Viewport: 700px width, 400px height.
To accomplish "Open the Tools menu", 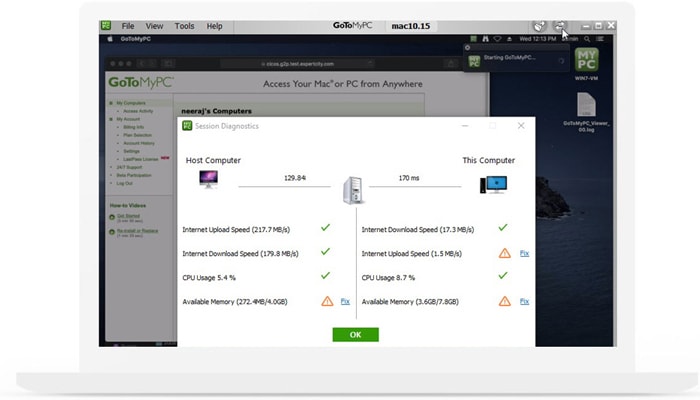I will (x=184, y=25).
